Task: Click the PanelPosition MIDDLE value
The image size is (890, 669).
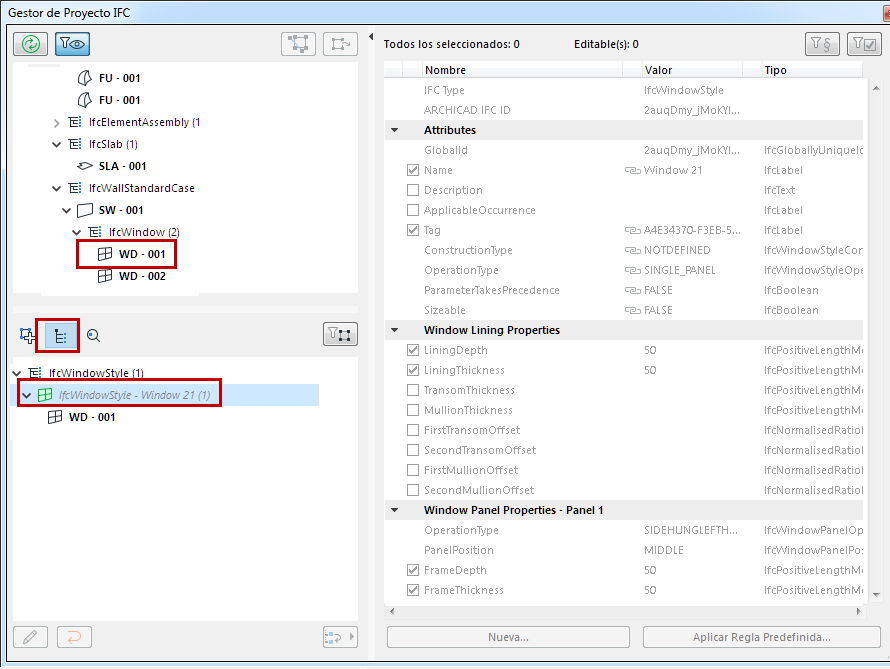Action: tap(664, 550)
